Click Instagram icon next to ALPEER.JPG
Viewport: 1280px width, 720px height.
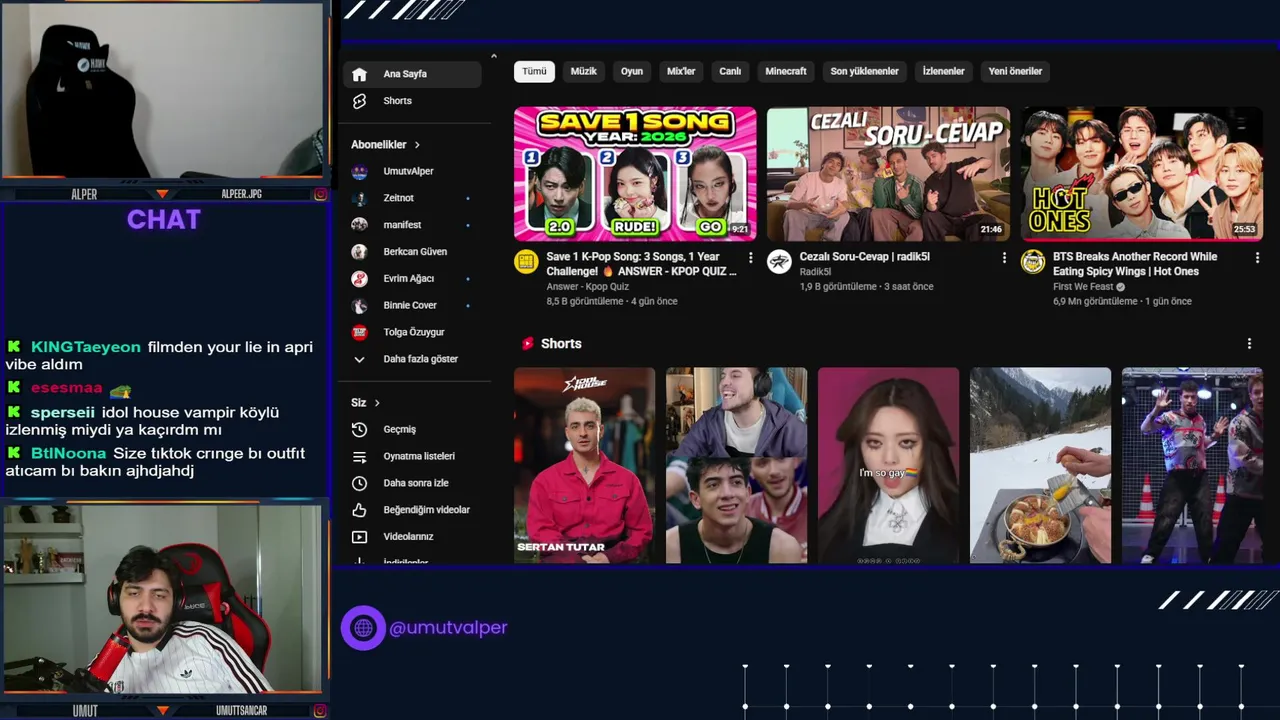pos(320,194)
